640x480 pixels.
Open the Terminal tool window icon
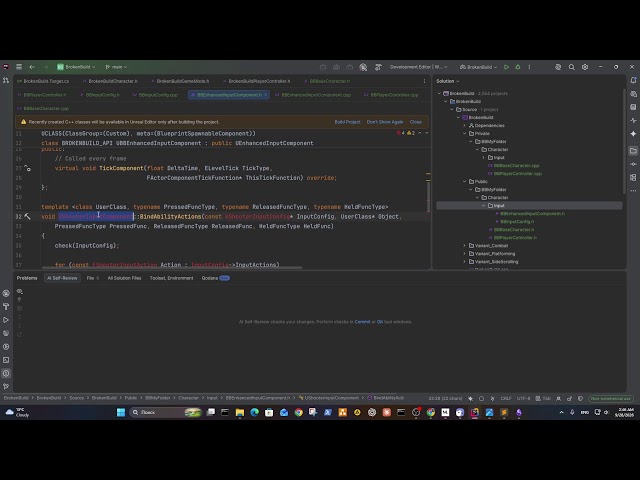coord(6,360)
